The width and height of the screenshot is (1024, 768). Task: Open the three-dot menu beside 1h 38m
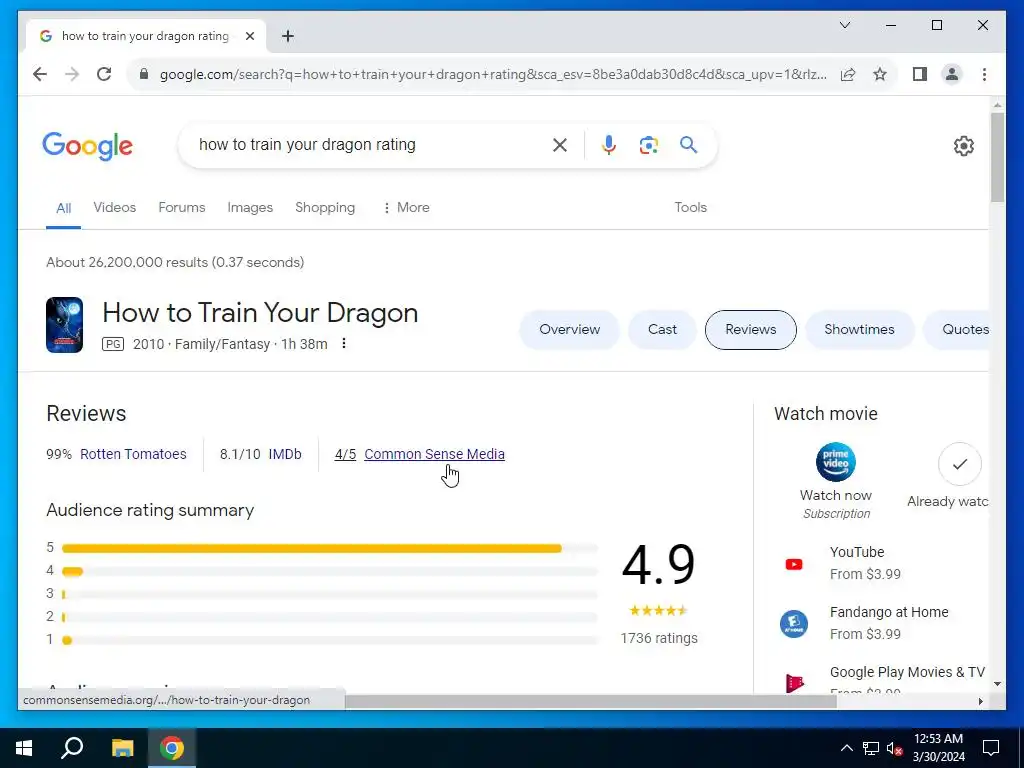point(344,344)
